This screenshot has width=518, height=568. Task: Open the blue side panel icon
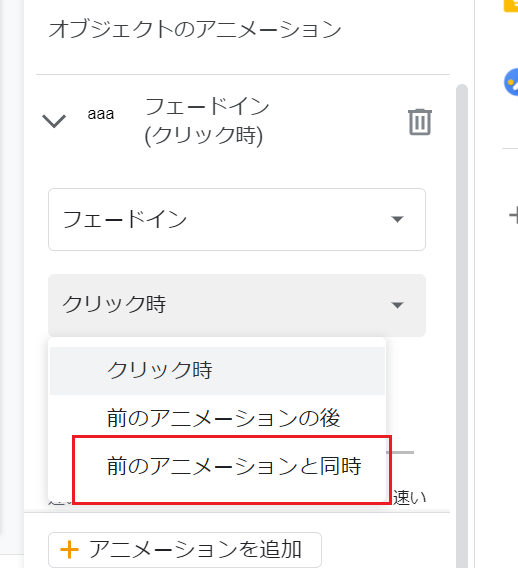pos(511,82)
